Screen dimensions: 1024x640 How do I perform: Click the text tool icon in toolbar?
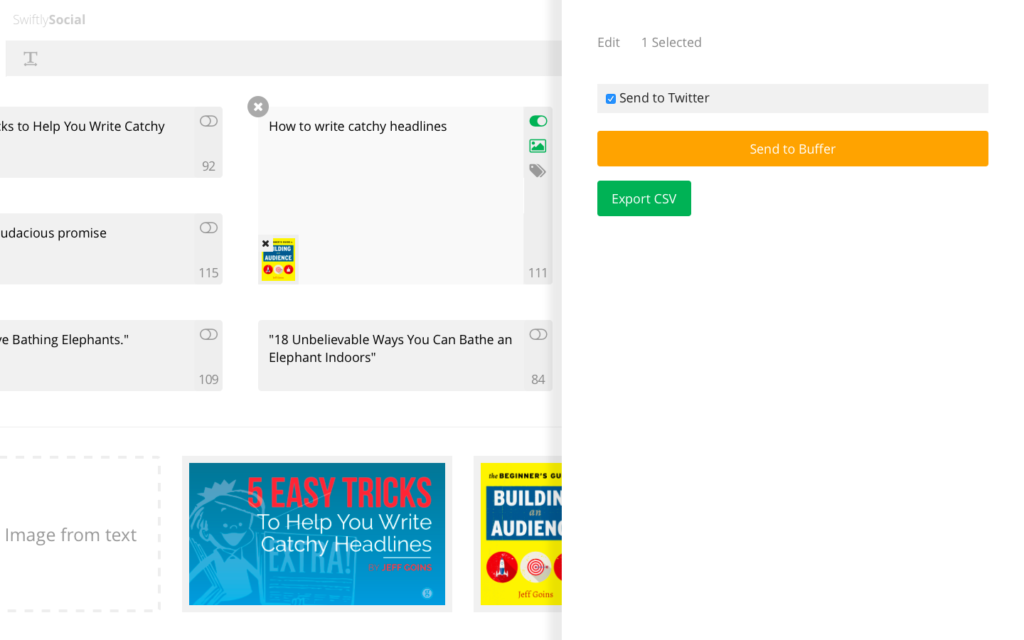[x=30, y=59]
